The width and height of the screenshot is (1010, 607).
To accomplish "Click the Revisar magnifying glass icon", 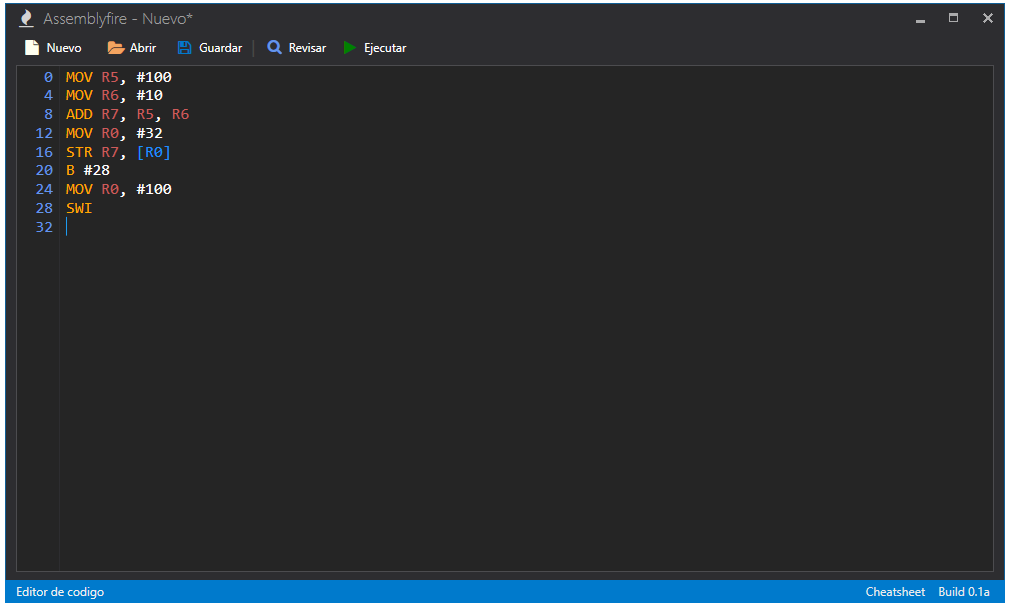I will (274, 48).
